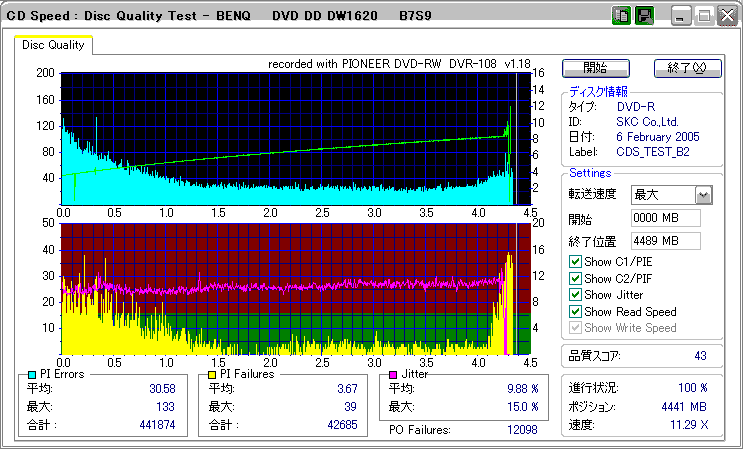The height and width of the screenshot is (449, 743).
Task: Click the ディスク情報 group label
Action: tap(598, 91)
